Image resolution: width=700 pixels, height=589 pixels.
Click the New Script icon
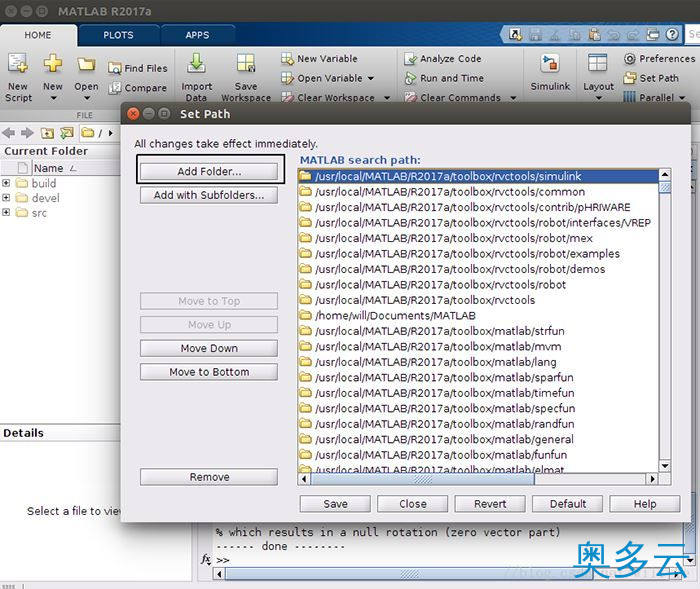pyautogui.click(x=18, y=63)
